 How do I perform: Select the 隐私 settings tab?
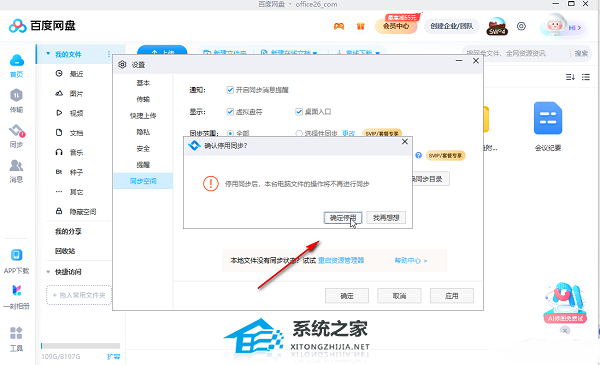143,132
